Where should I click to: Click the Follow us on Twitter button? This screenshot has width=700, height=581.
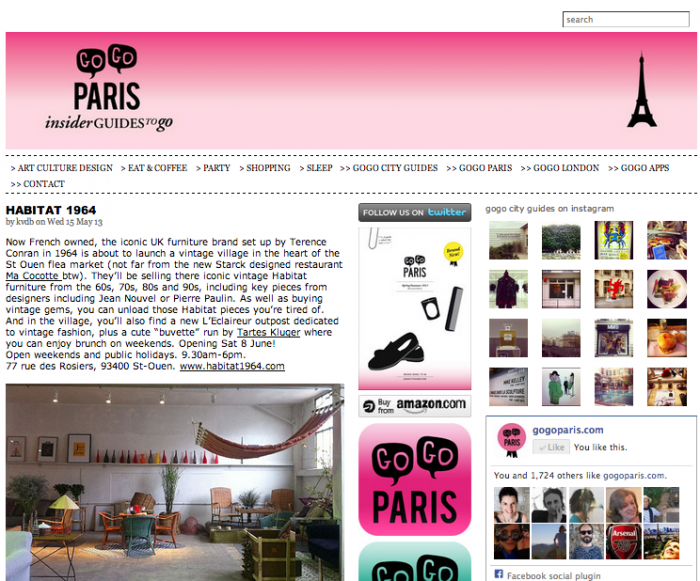[414, 213]
